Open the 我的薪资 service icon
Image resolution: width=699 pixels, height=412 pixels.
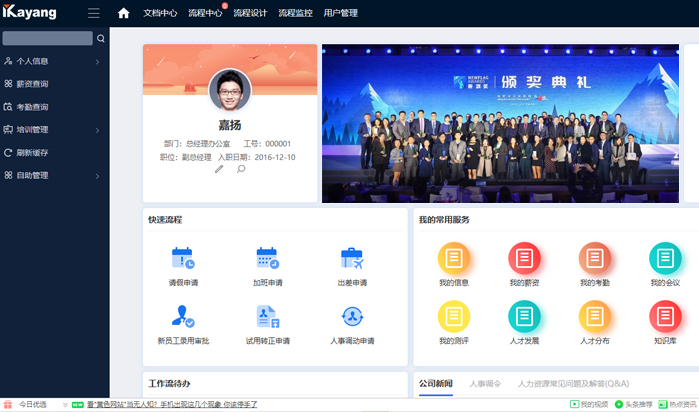524,259
